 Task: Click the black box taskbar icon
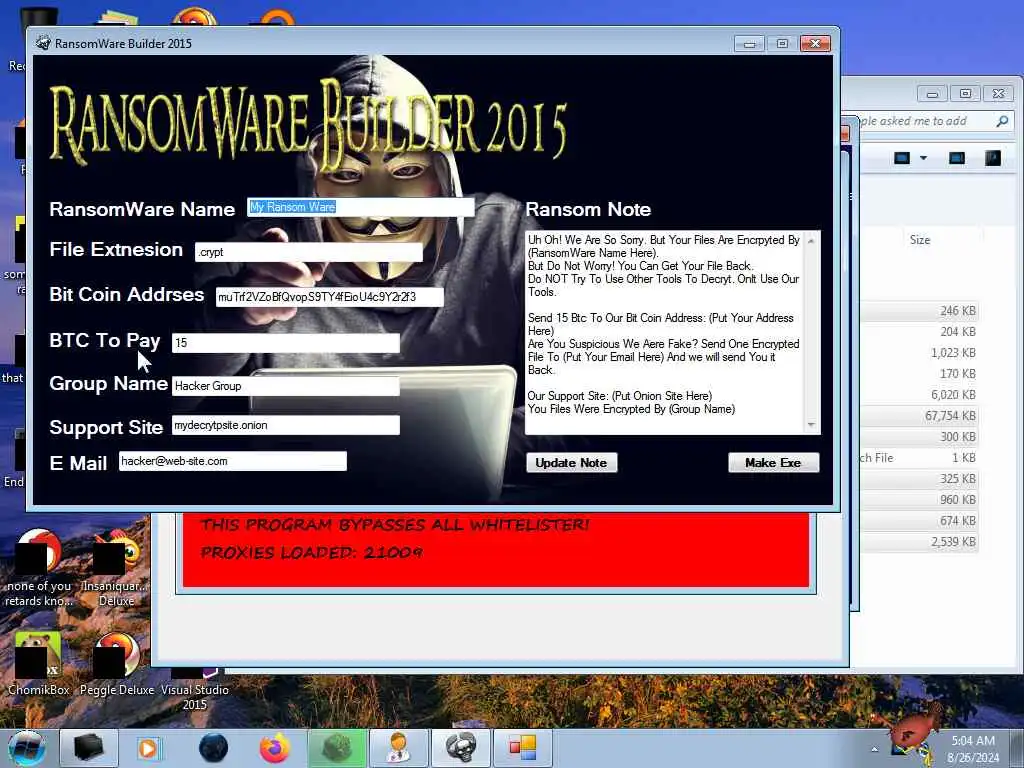click(88, 748)
